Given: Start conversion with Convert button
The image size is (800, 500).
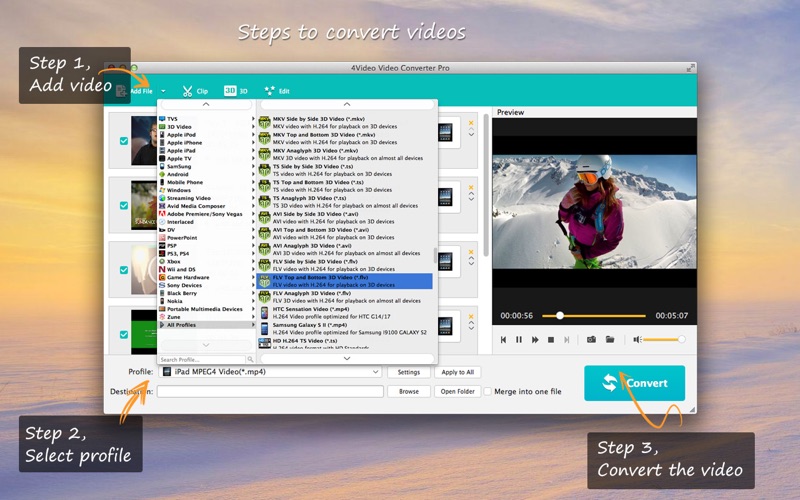Looking at the screenshot, I should 634,383.
